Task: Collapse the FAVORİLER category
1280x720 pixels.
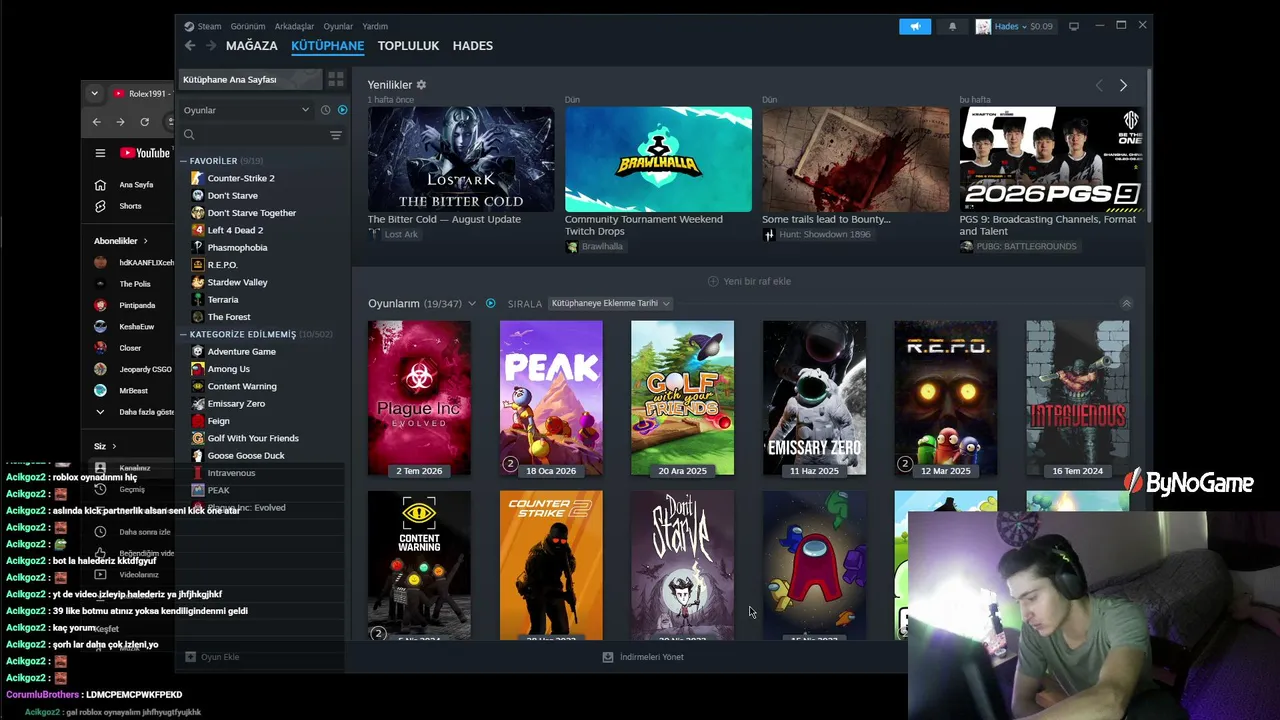Action: click(x=184, y=161)
